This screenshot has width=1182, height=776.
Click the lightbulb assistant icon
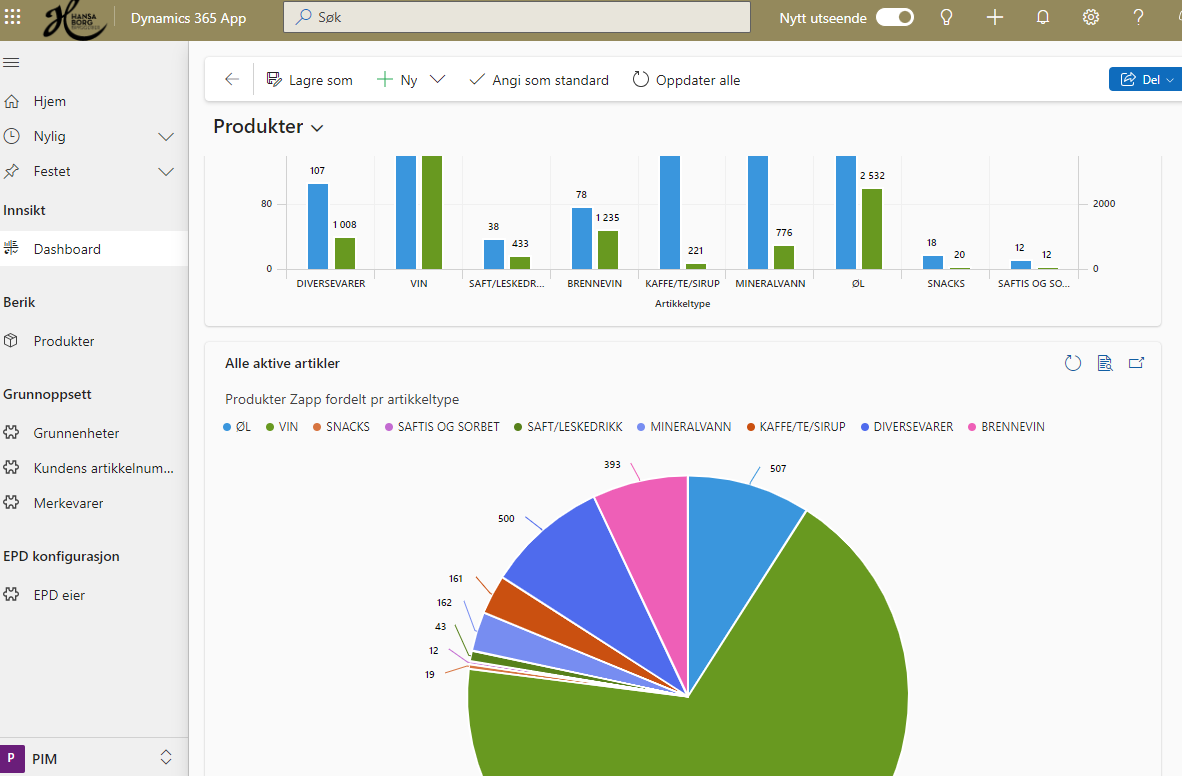(x=946, y=18)
